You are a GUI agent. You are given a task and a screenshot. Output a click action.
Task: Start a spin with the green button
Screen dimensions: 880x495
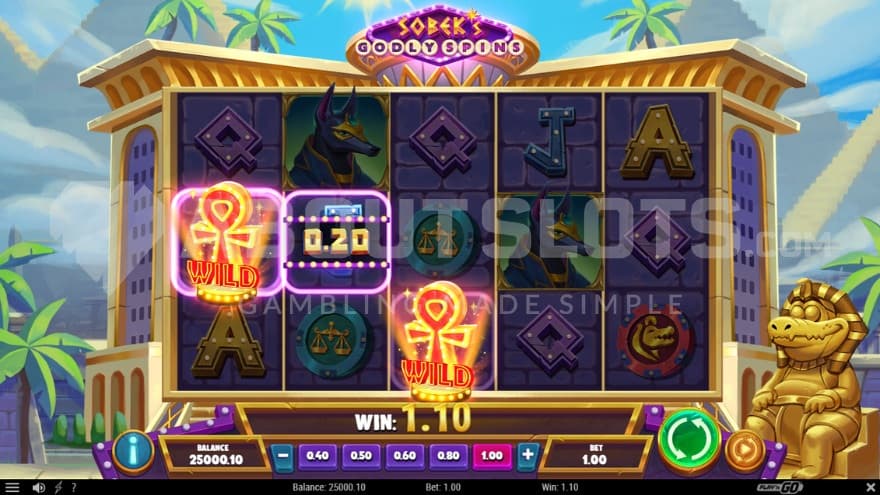coord(689,439)
